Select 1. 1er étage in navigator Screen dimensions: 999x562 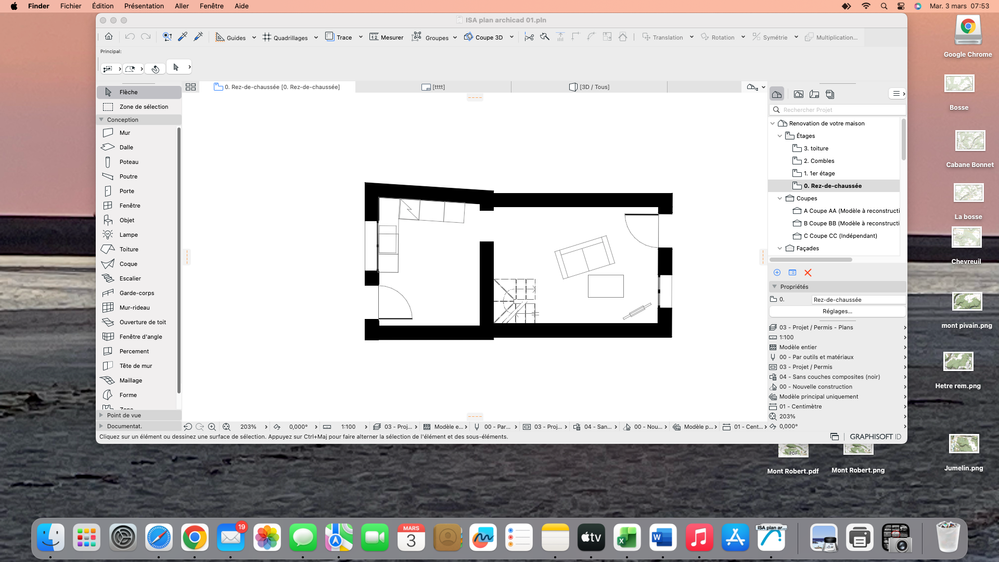[819, 173]
